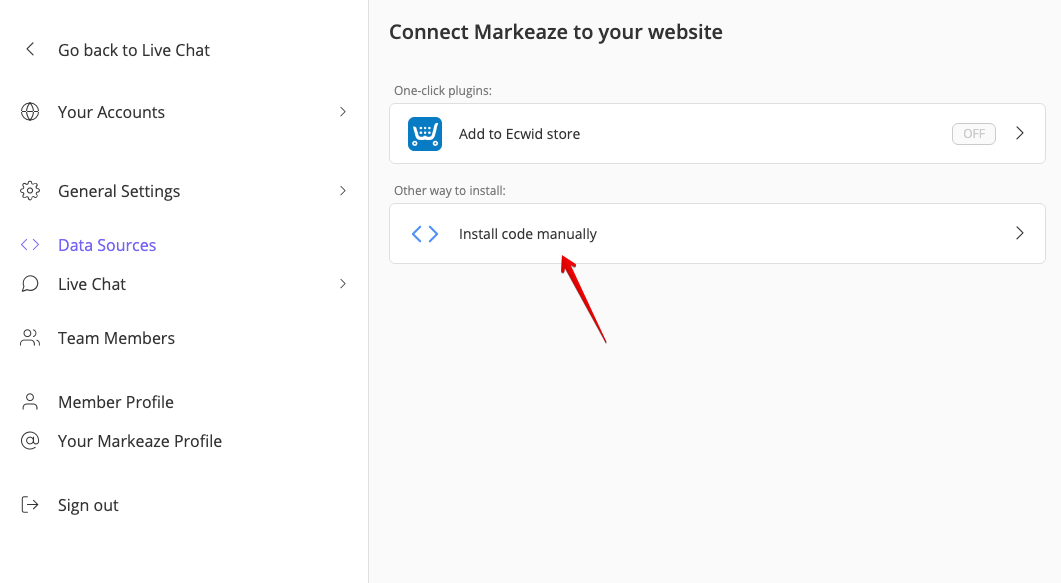Select Sign out
Screen dimensions: 1061x583
pyautogui.click(x=88, y=505)
